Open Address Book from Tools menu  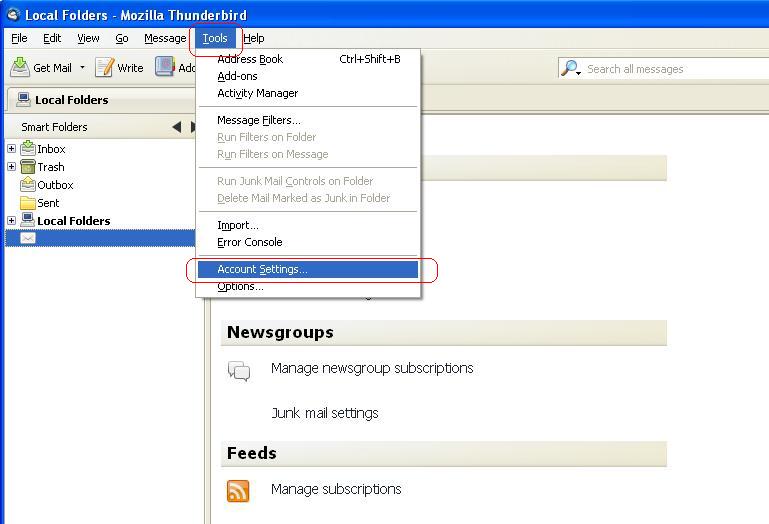click(250, 59)
